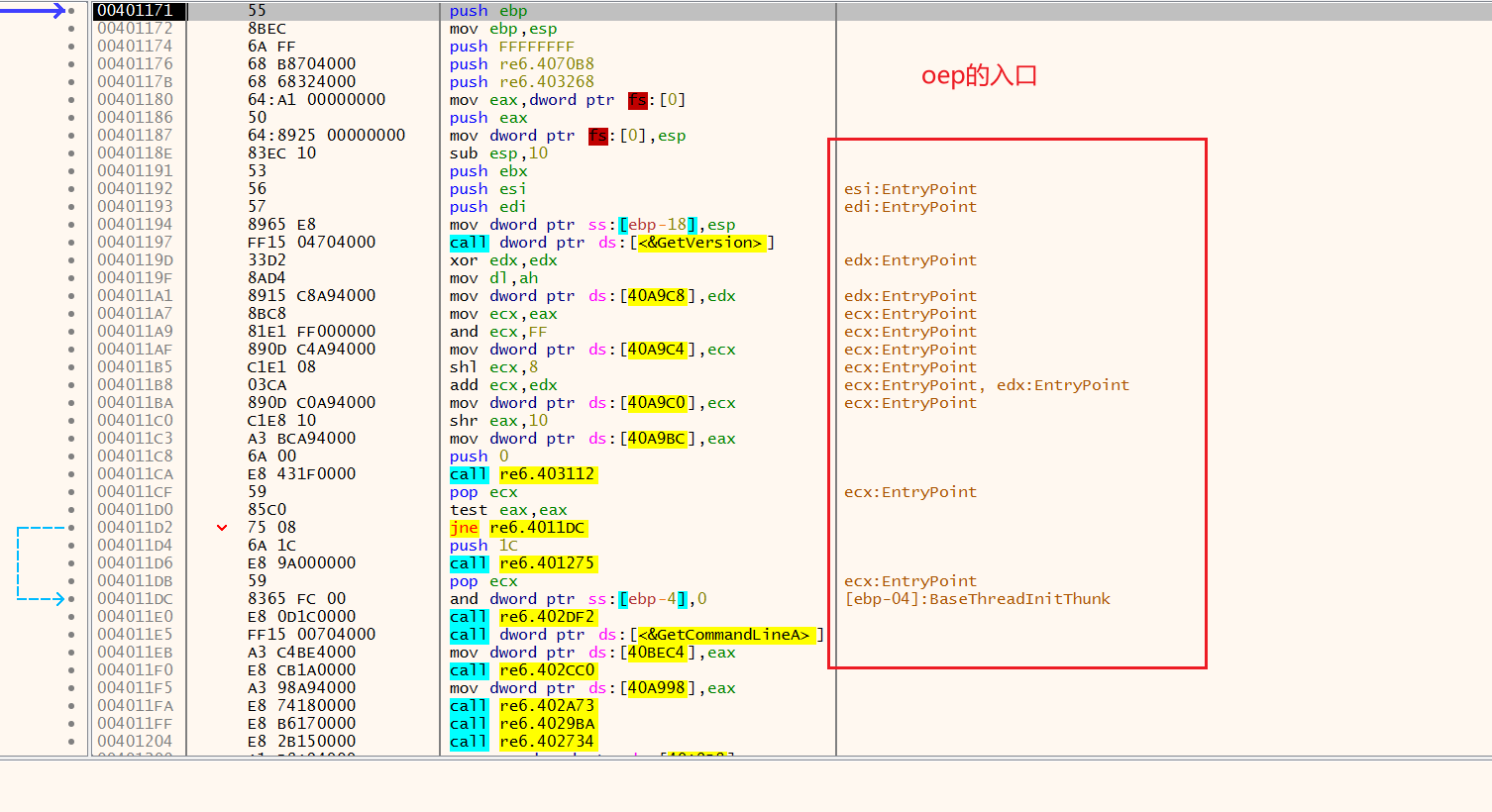Click the dashed jump arrowhead at 004011DC
Viewport: 1492px width, 812px height.
click(59, 599)
